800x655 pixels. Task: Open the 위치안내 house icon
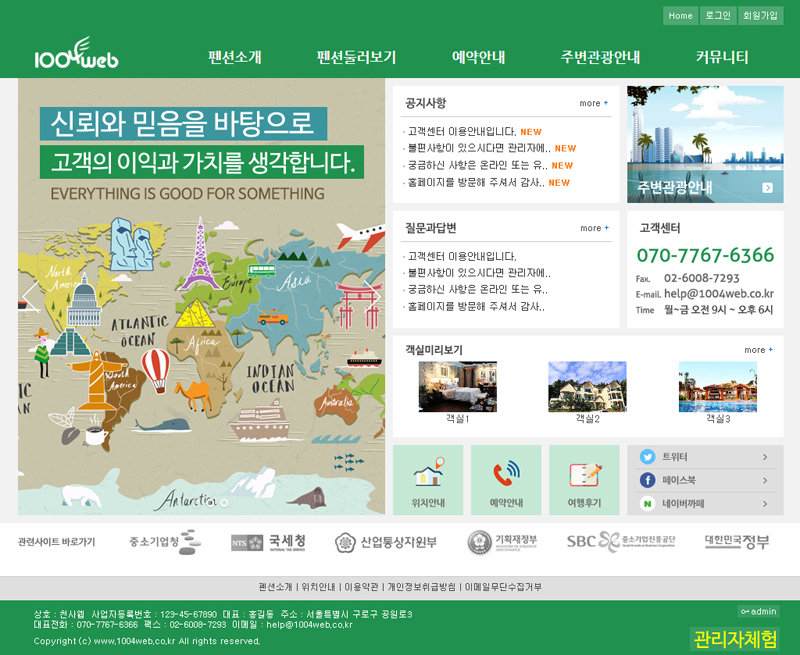click(428, 472)
